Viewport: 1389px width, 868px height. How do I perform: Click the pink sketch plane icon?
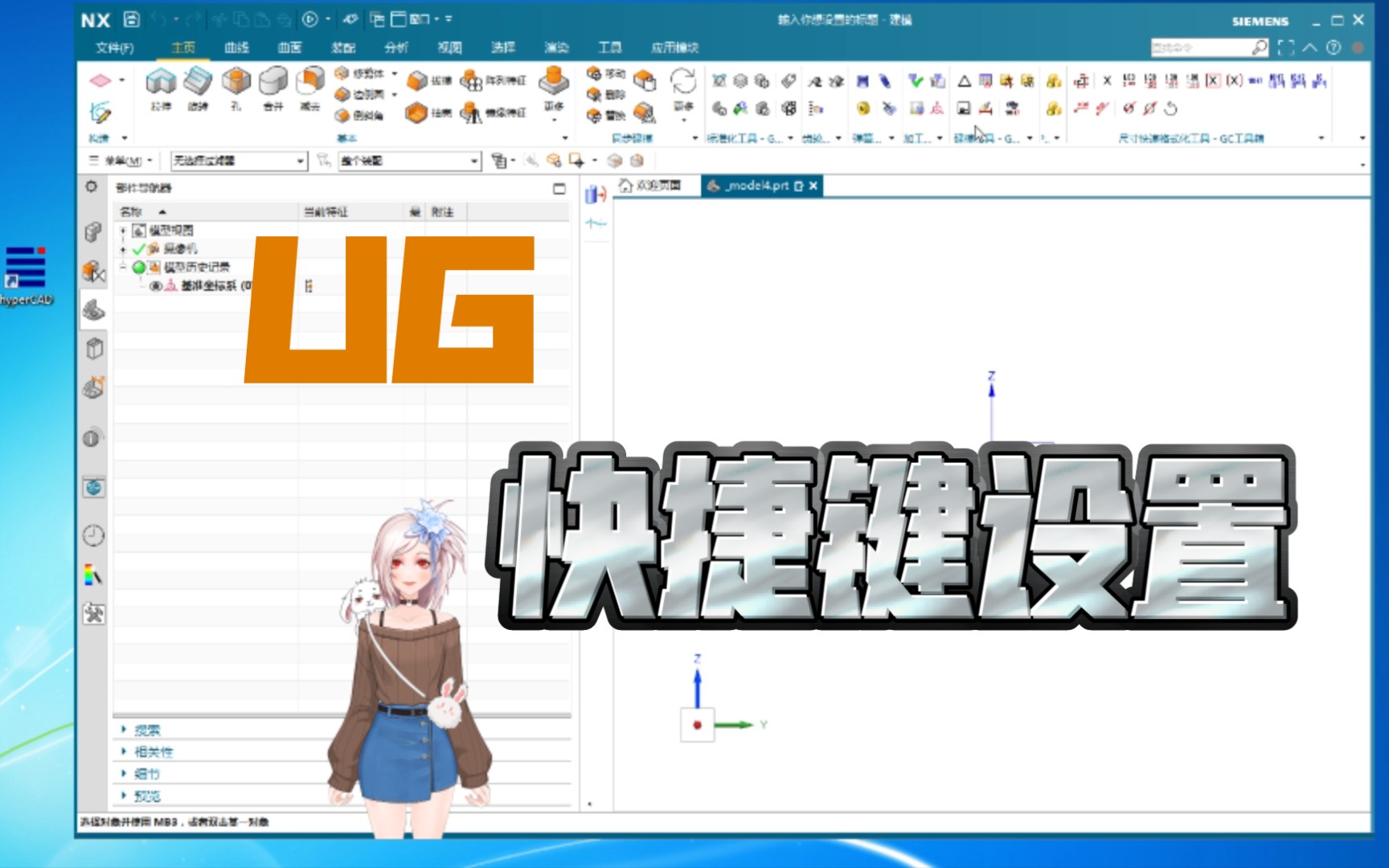(100, 80)
